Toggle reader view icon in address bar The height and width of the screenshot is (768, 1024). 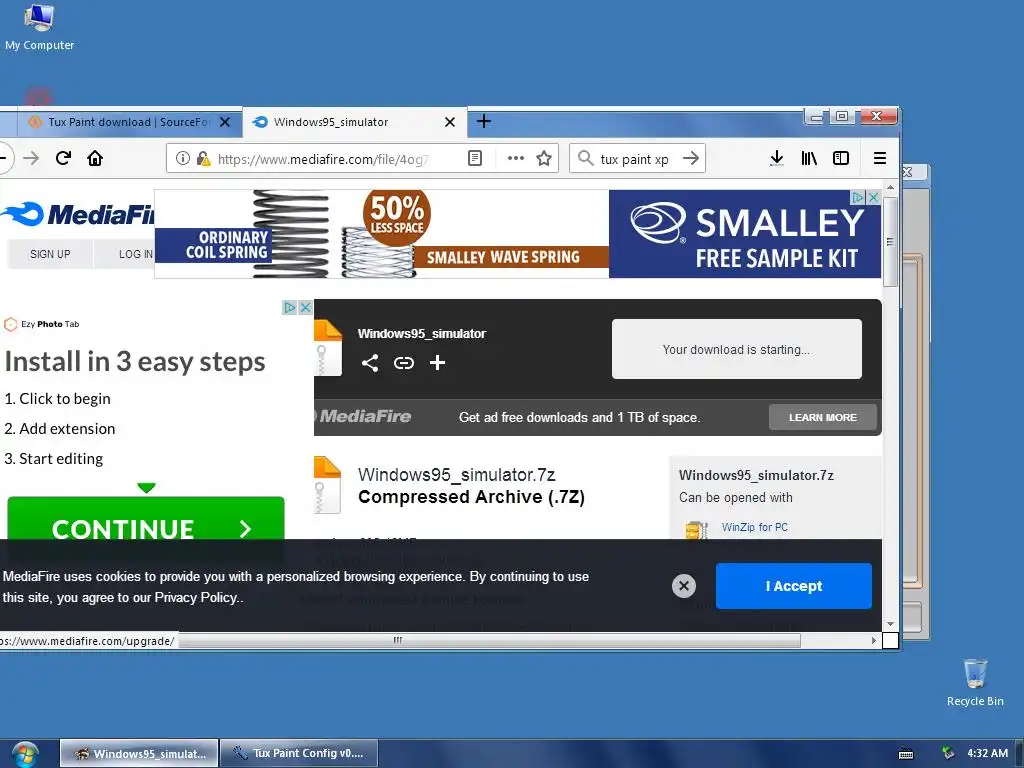pos(475,158)
